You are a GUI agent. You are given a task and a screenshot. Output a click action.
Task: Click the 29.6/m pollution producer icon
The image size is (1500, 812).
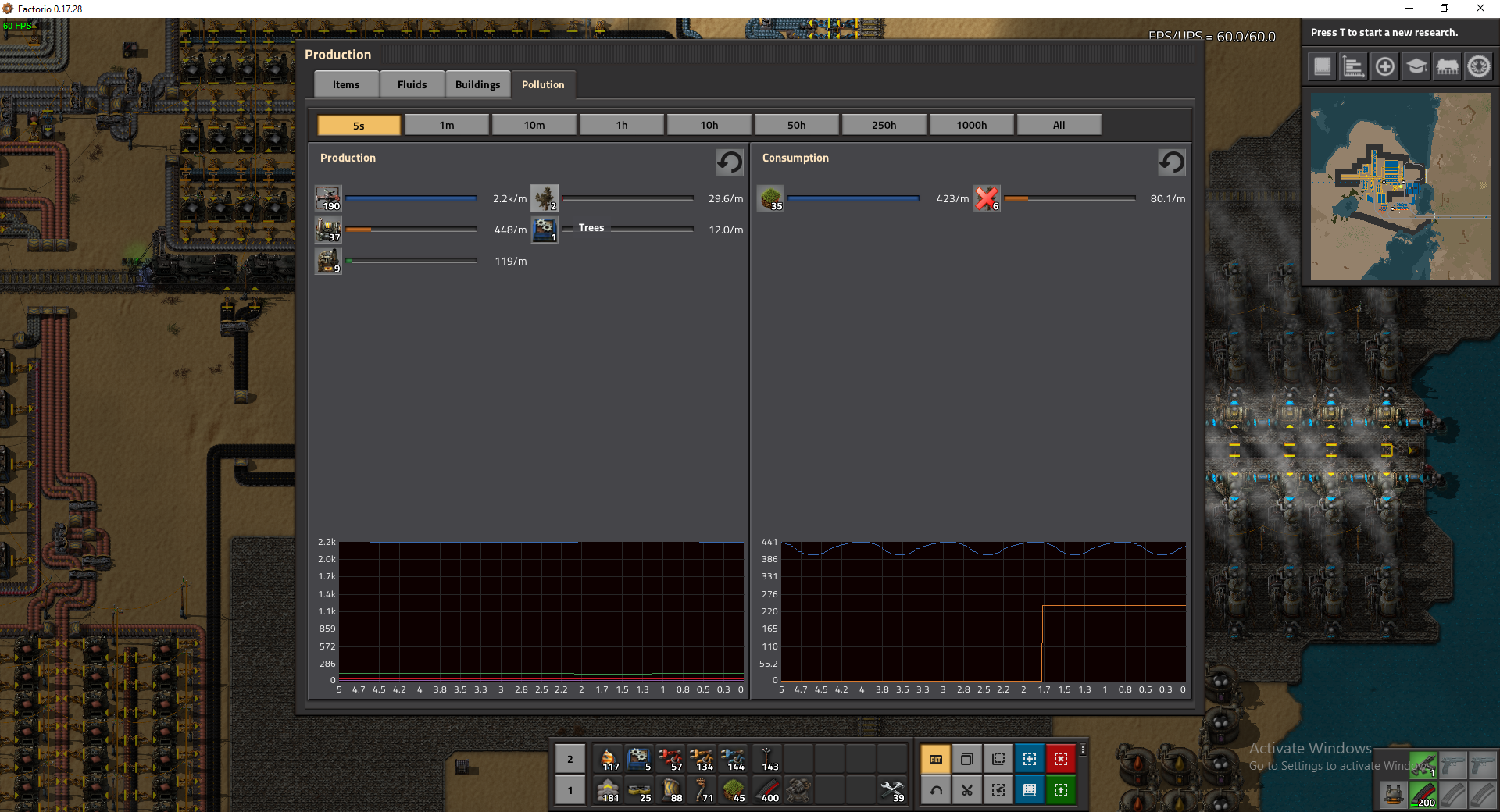(x=545, y=198)
